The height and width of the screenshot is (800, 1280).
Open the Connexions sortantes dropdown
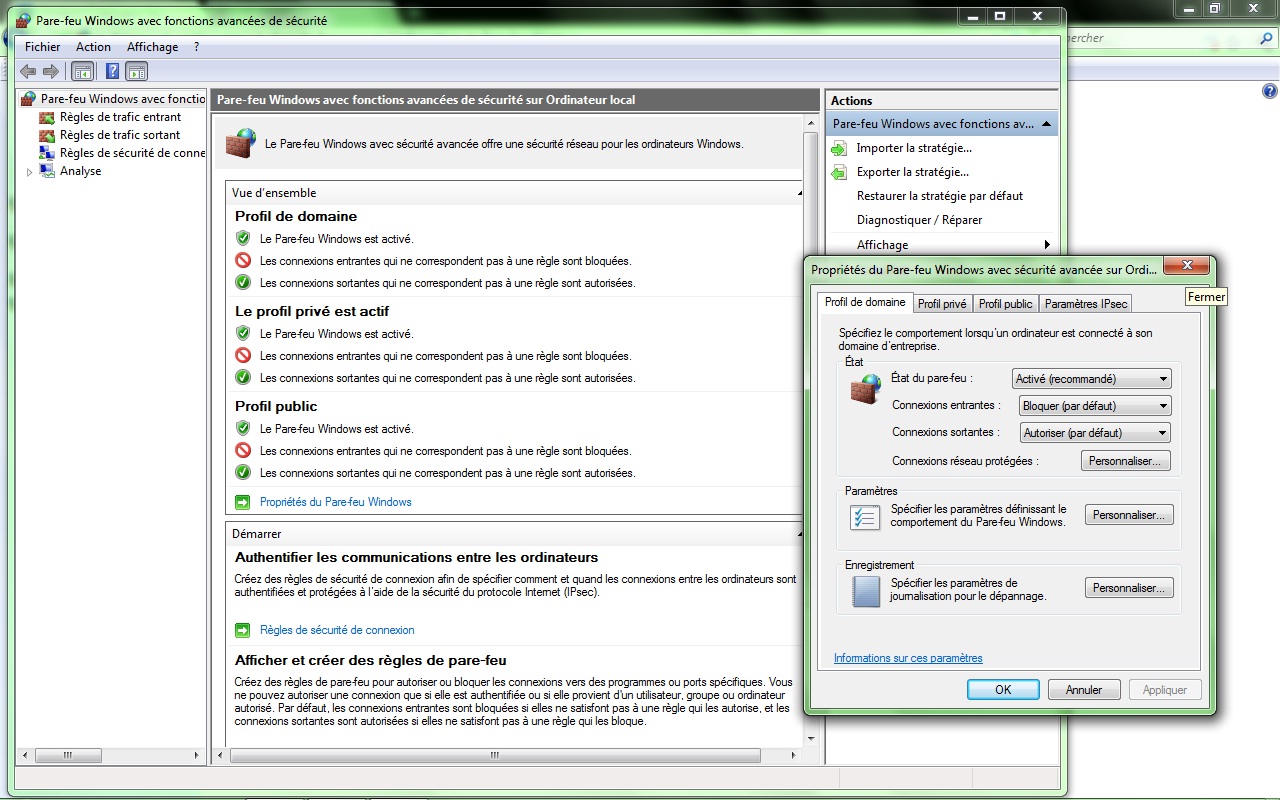1095,433
